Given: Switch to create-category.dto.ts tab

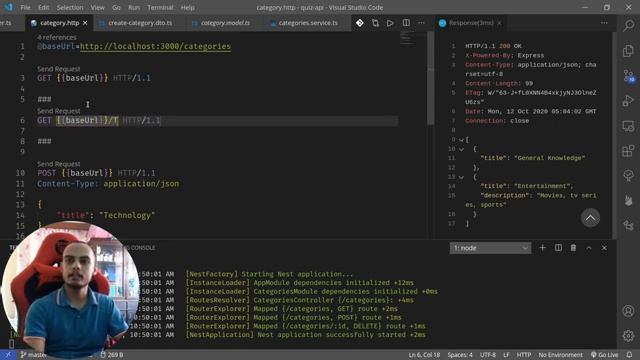Looking at the screenshot, I should coord(140,23).
